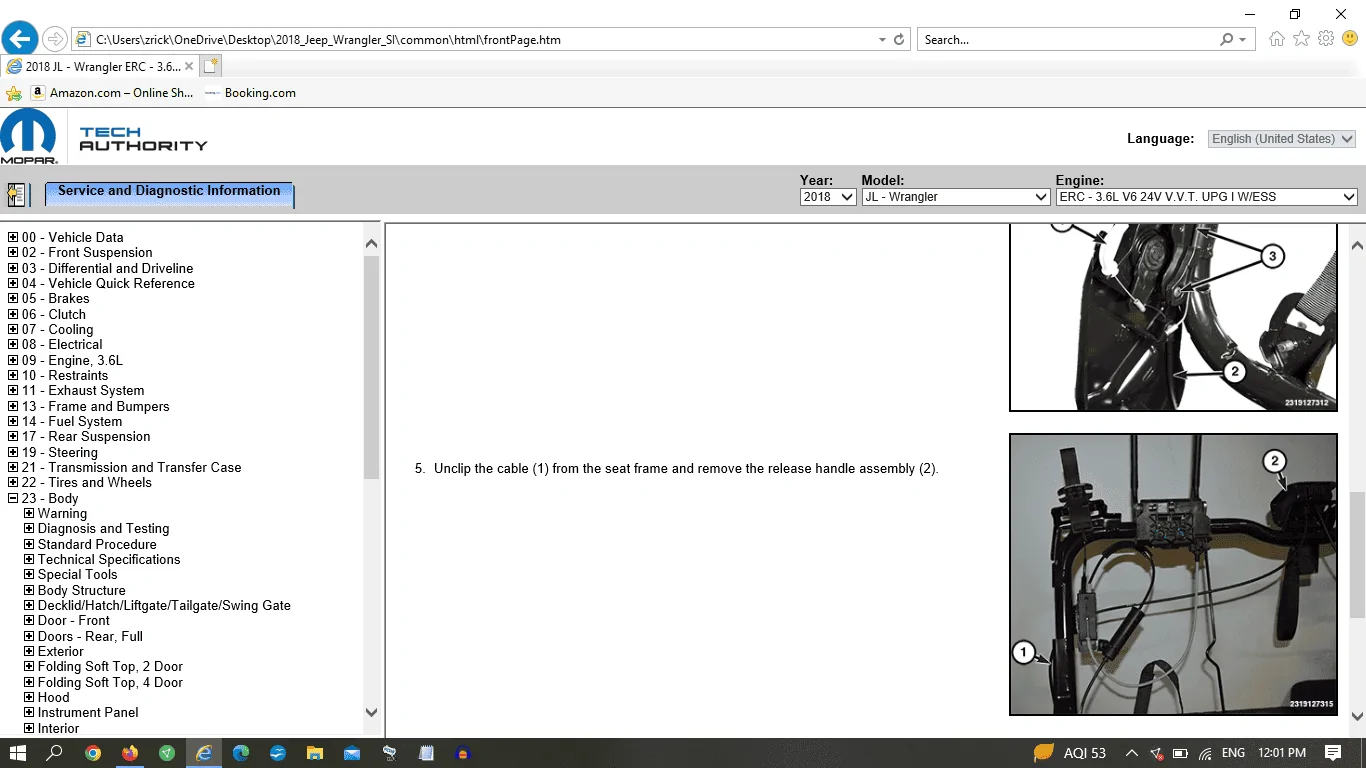Expand the Interior node

(29, 728)
